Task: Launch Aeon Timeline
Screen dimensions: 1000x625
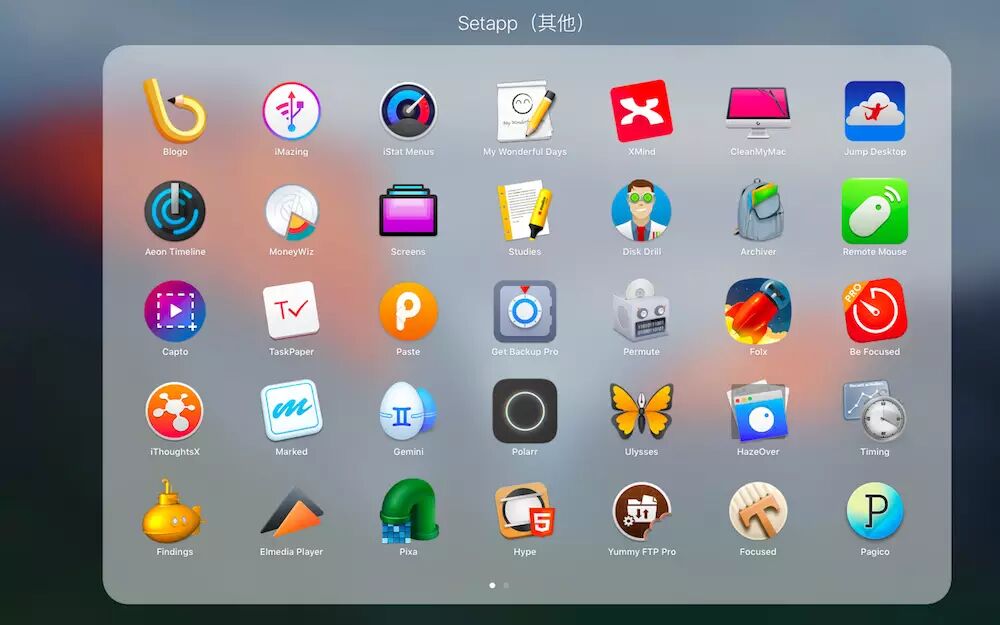Action: tap(175, 211)
